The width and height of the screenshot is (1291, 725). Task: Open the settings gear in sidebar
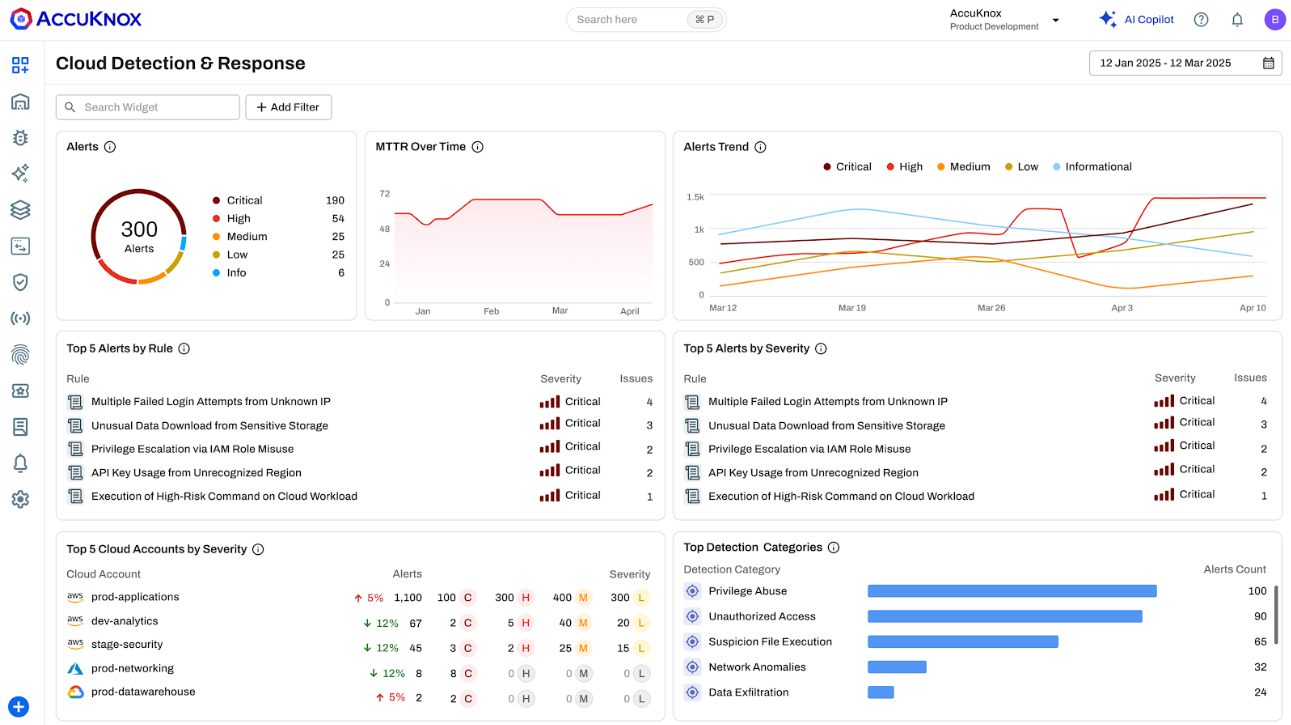coord(20,499)
